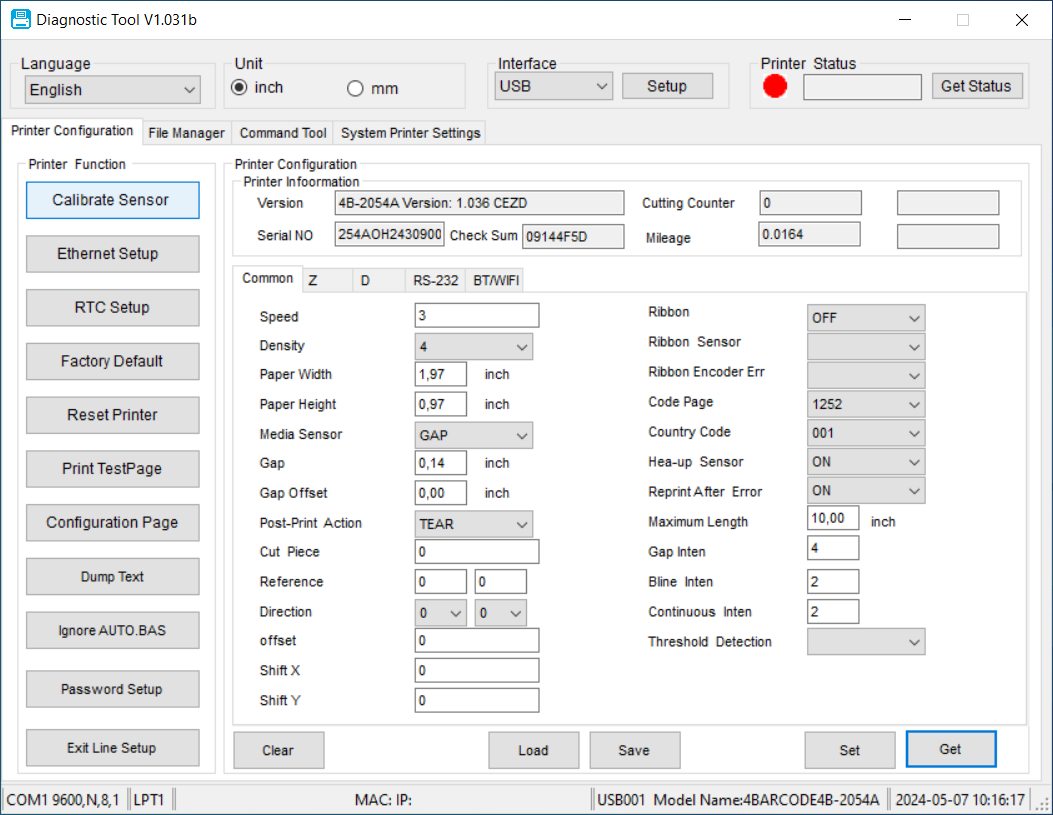1053x815 pixels.
Task: Click the Set button
Action: [x=849, y=750]
